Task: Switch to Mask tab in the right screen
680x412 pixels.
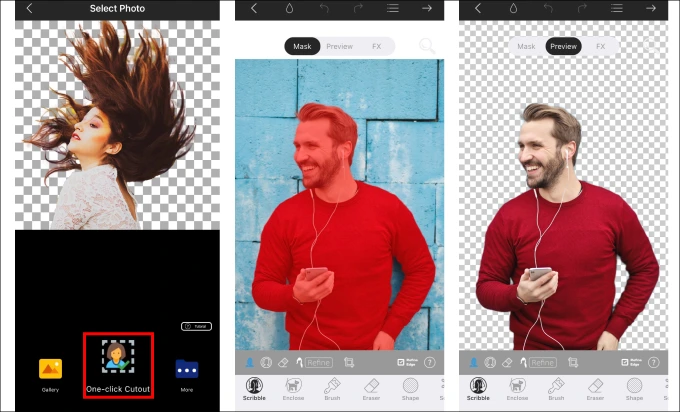Action: coord(526,46)
